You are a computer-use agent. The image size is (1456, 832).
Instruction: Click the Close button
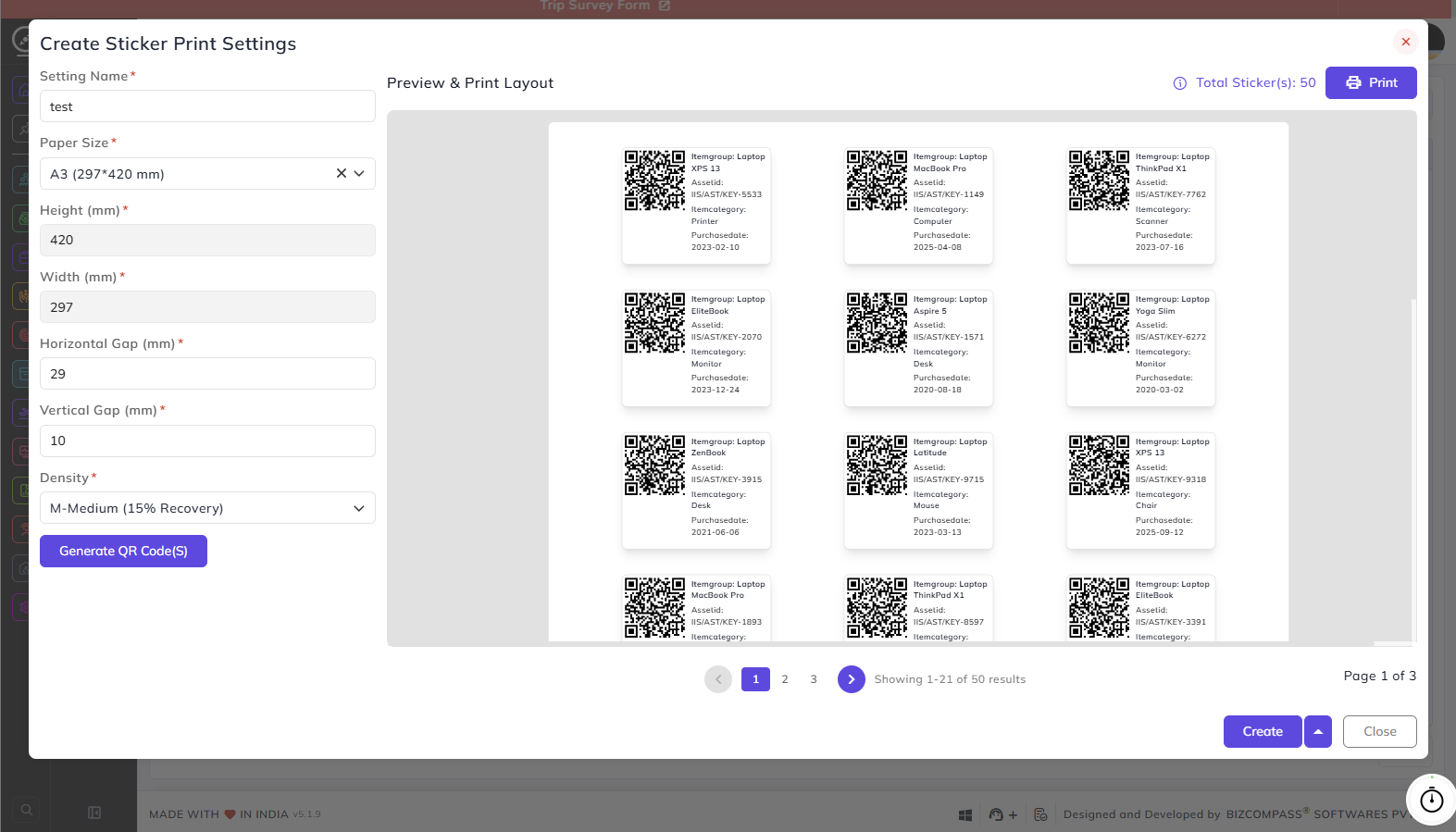point(1380,731)
